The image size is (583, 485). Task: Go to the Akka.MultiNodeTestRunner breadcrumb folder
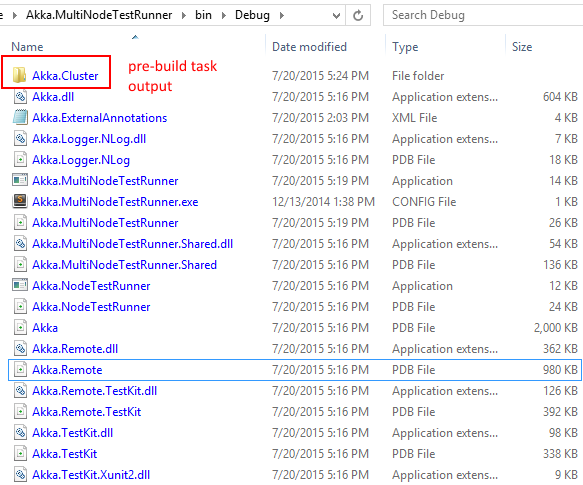(99, 15)
